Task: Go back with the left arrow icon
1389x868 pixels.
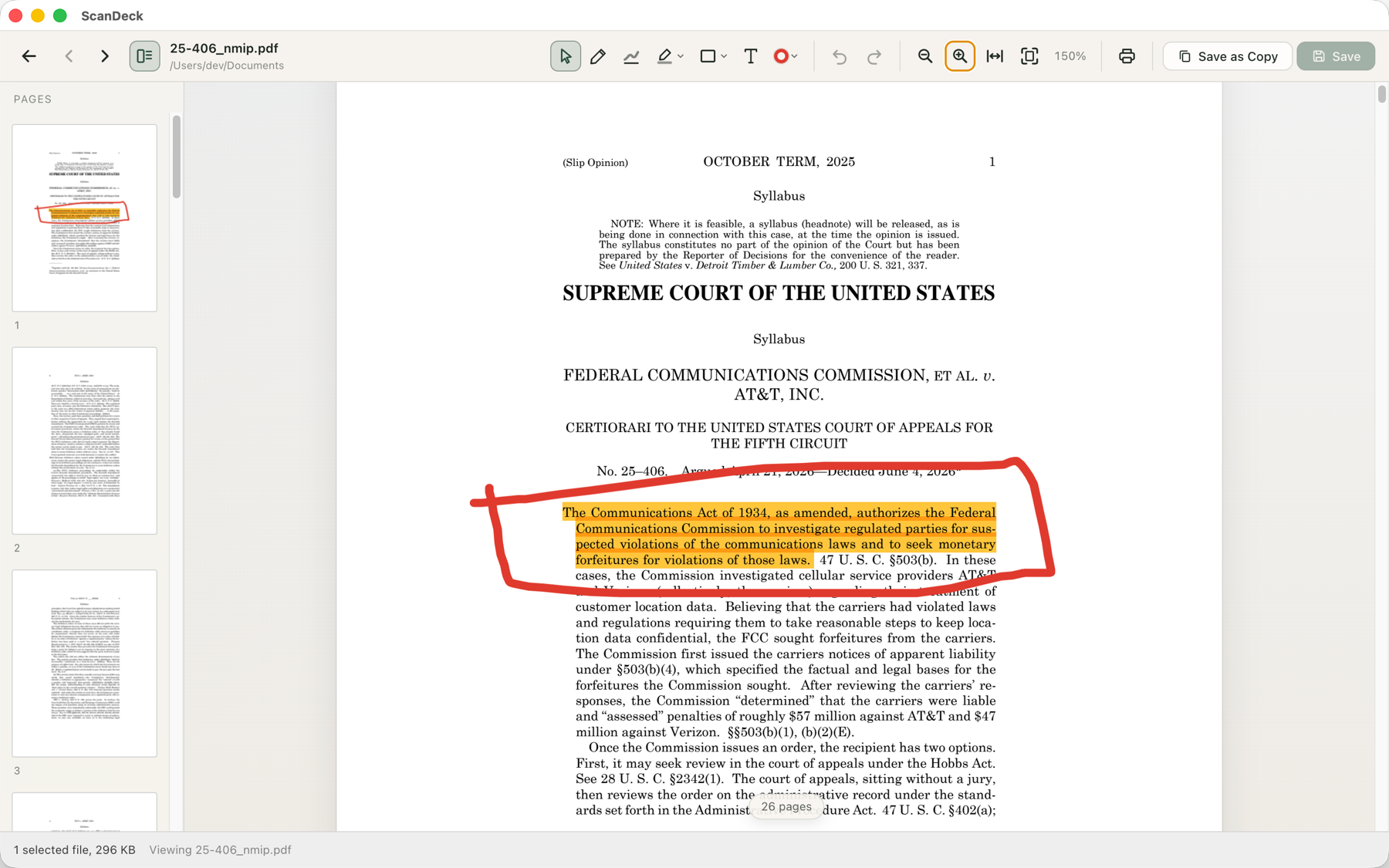Action: pyautogui.click(x=29, y=56)
